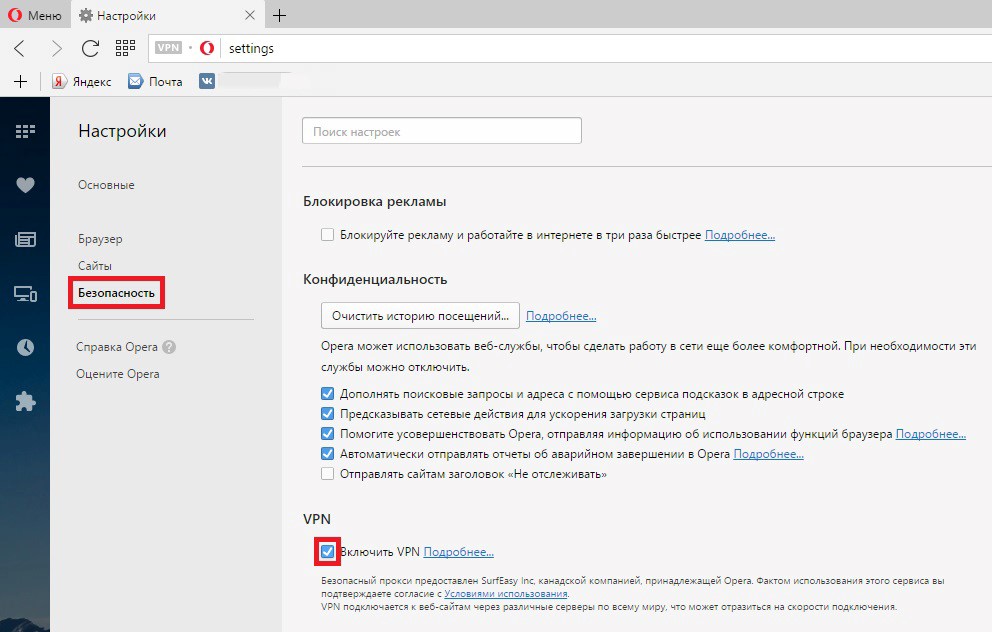The image size is (992, 632).
Task: Select Сайты settings section
Action: (95, 266)
